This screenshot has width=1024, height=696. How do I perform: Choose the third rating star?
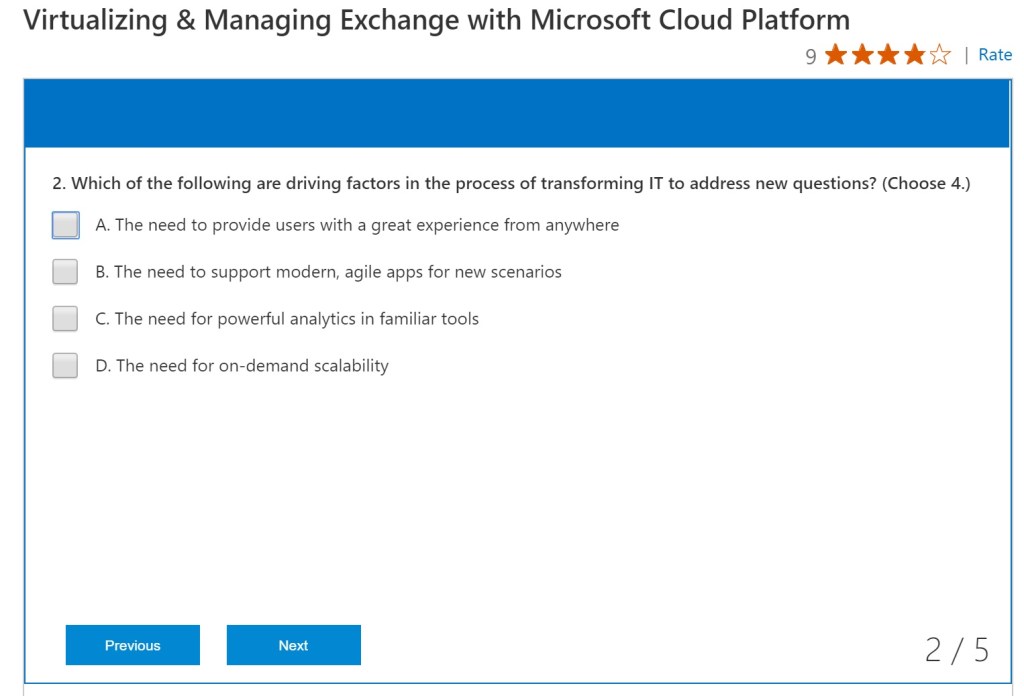[888, 55]
